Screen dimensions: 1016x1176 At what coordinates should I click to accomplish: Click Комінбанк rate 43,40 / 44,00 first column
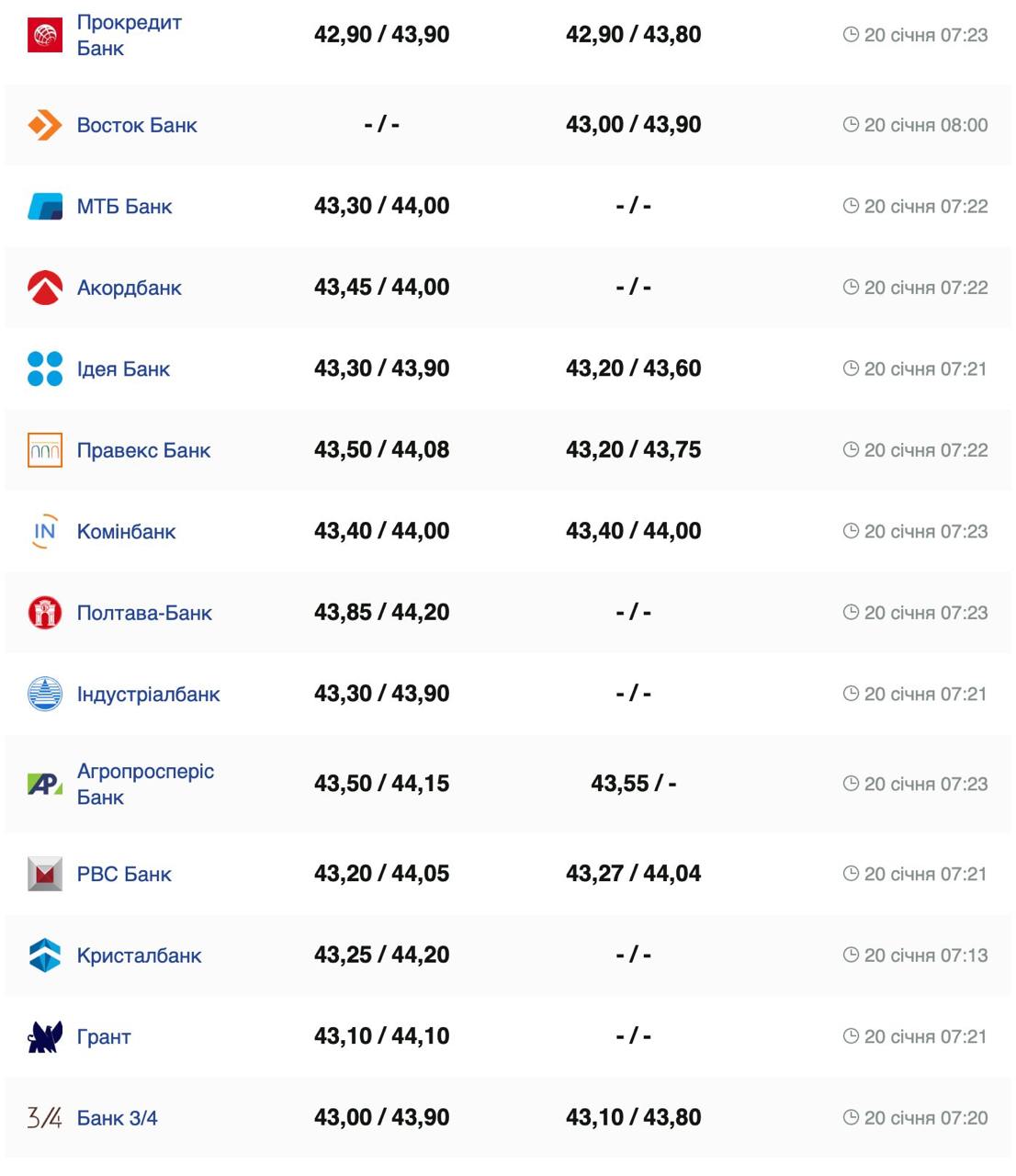381,531
